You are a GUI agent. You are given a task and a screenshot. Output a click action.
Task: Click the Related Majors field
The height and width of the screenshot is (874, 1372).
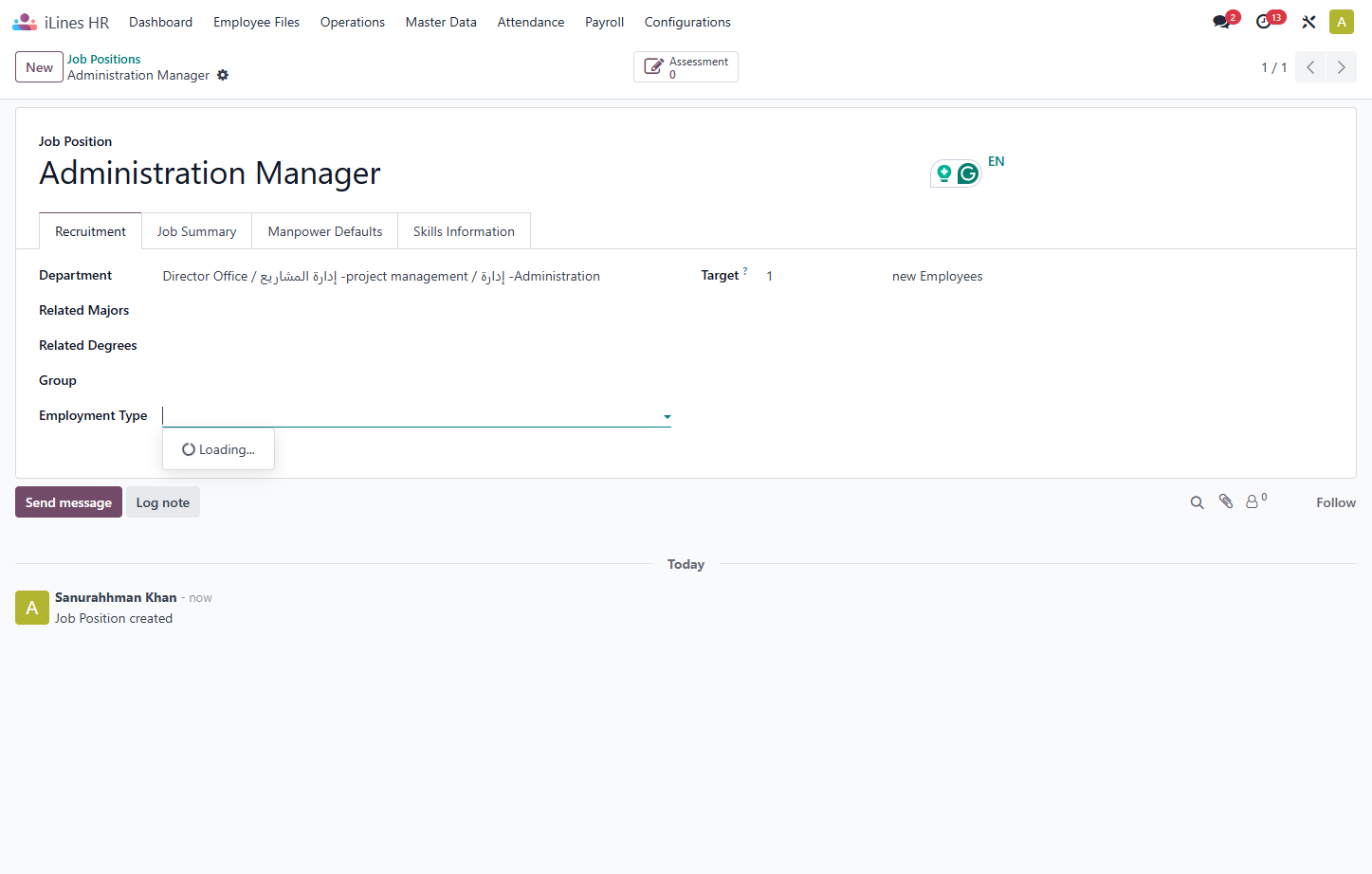(416, 311)
